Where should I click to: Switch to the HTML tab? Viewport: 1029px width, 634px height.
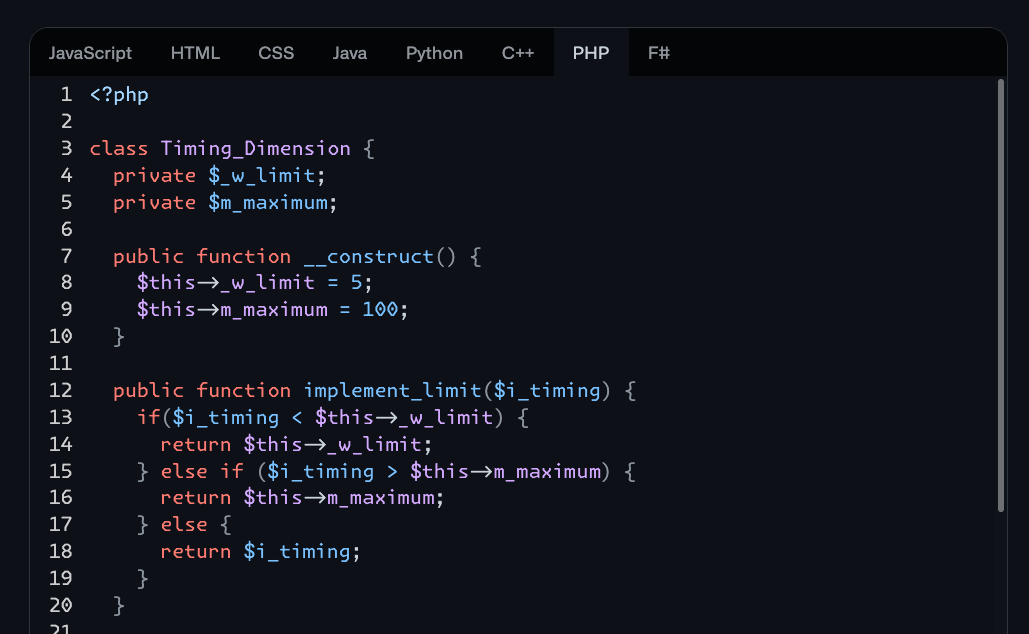click(195, 53)
